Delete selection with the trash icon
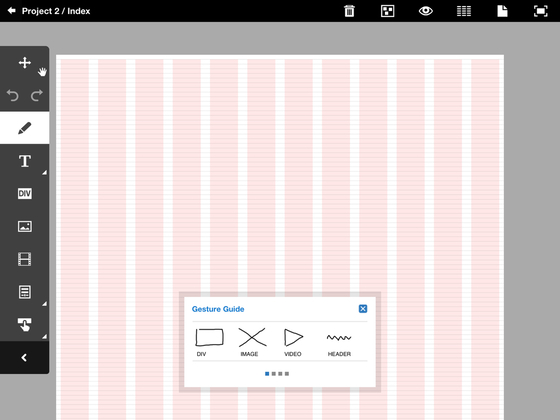This screenshot has height=420, width=560. 349,11
